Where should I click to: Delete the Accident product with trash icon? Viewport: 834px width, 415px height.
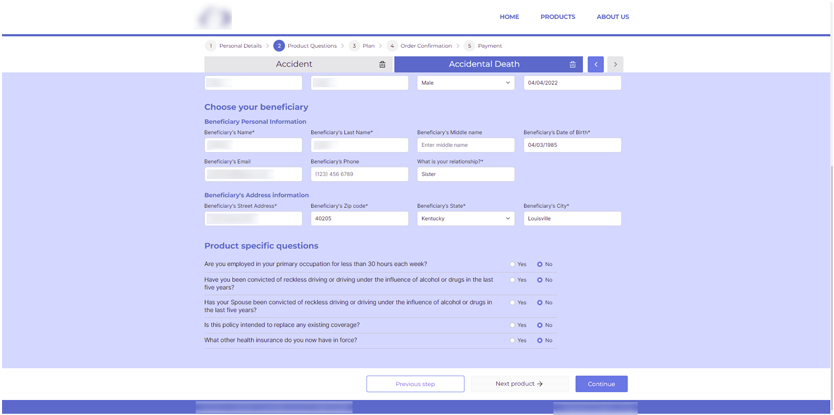click(382, 65)
